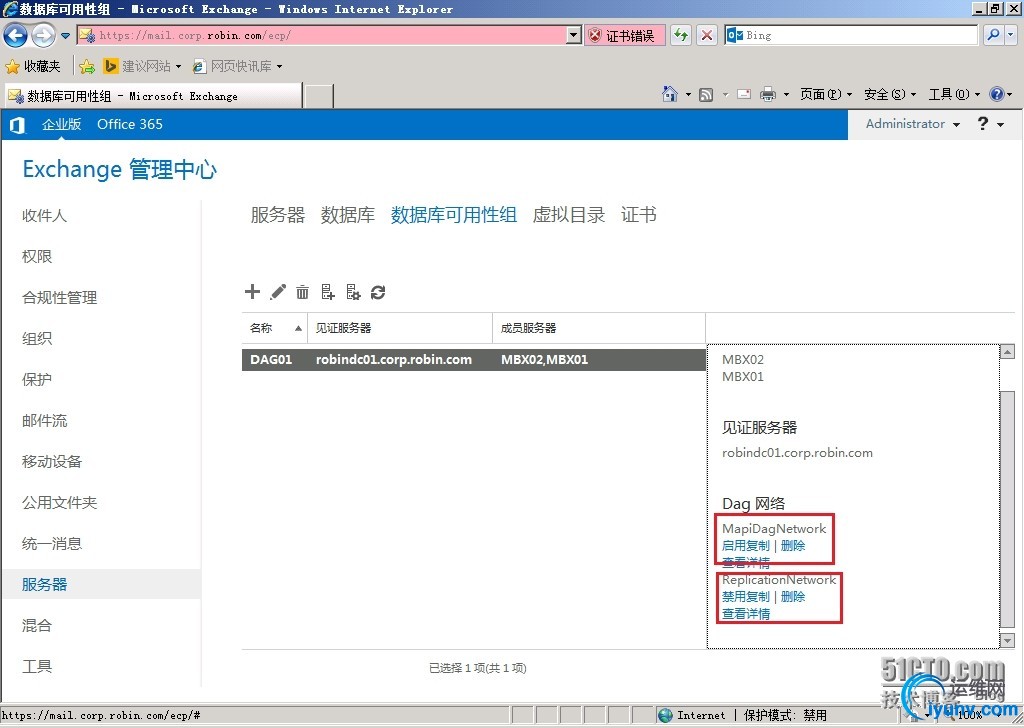This screenshot has height=728, width=1024.
Task: Open search provider dropdown arrow
Action: tap(1011, 35)
